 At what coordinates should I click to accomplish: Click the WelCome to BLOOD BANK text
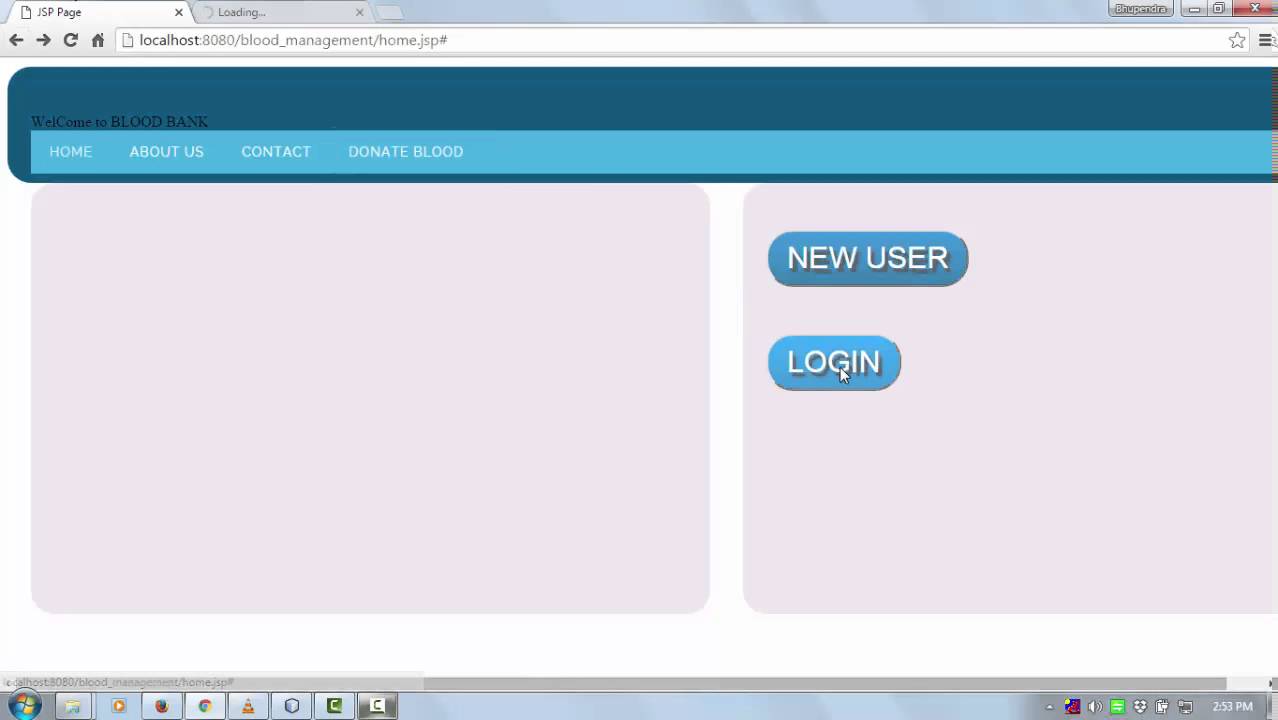tap(119, 122)
